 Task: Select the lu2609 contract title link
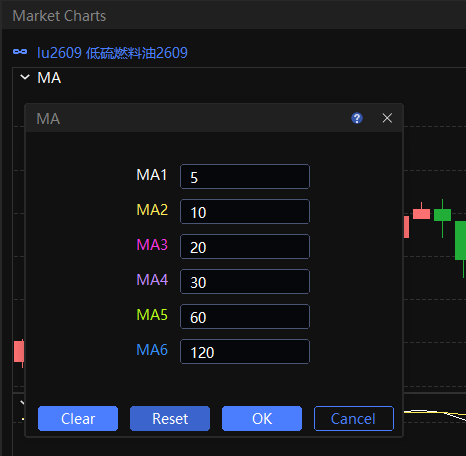click(112, 53)
